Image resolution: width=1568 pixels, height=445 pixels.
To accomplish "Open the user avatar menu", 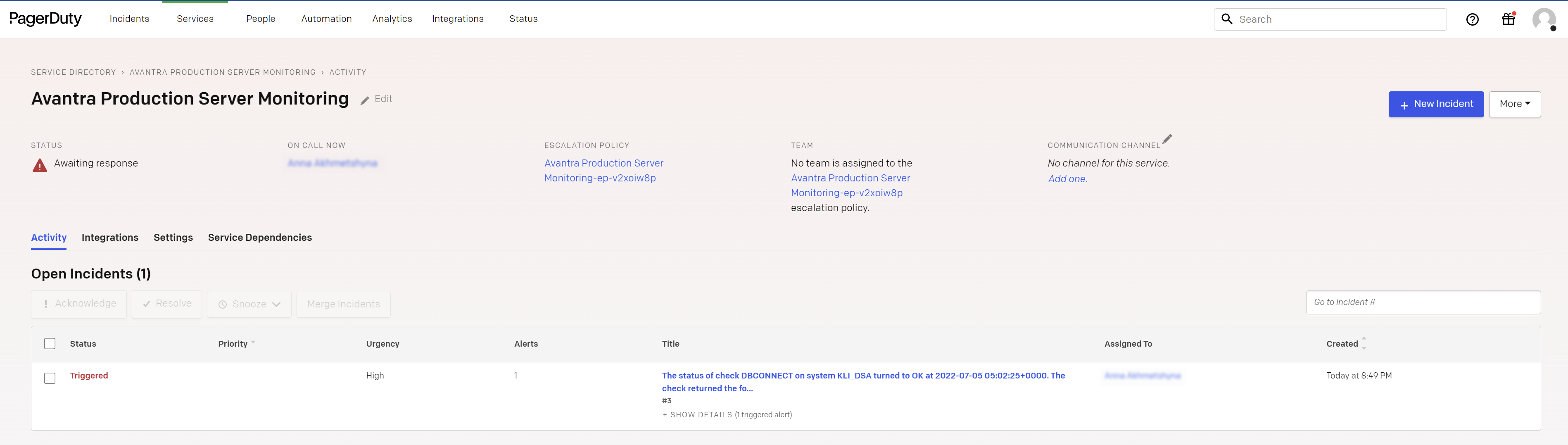I will (x=1544, y=19).
